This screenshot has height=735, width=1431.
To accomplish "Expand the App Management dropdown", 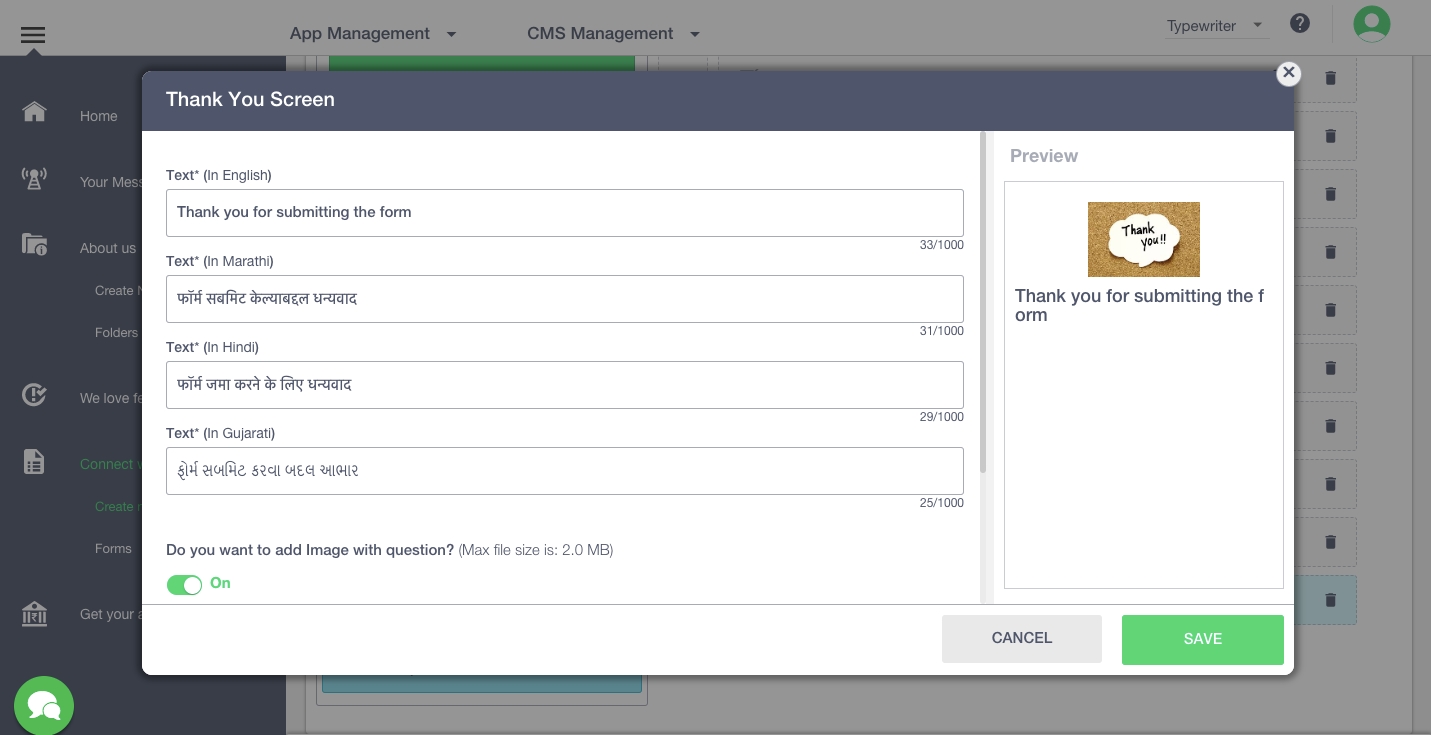I will click(x=372, y=34).
